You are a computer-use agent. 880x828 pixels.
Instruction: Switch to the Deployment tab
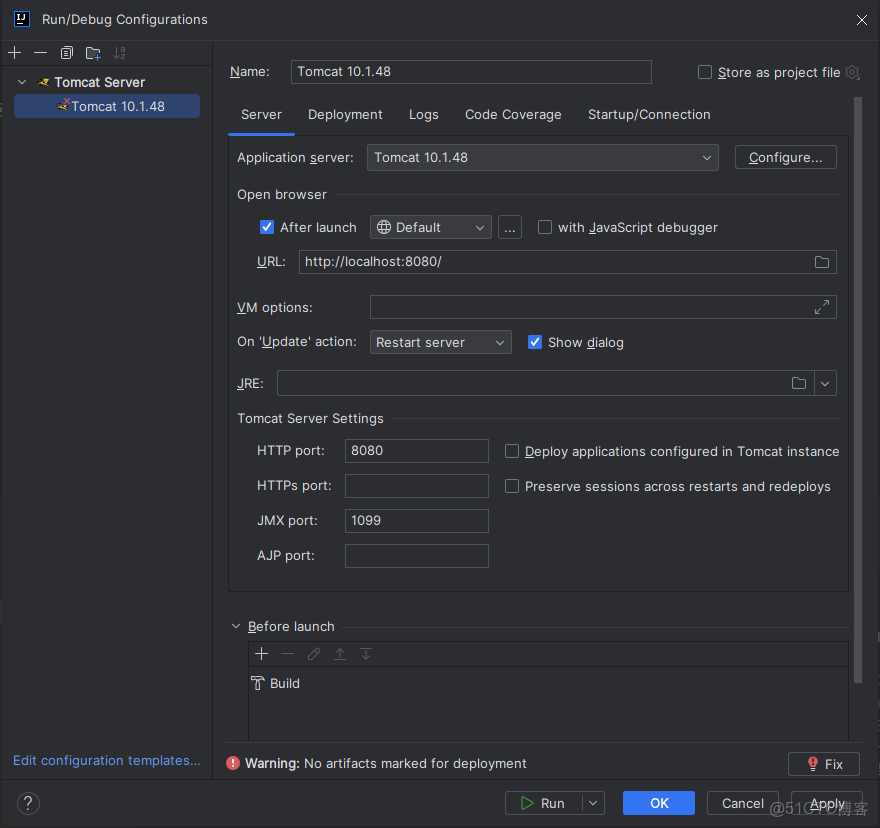[345, 115]
